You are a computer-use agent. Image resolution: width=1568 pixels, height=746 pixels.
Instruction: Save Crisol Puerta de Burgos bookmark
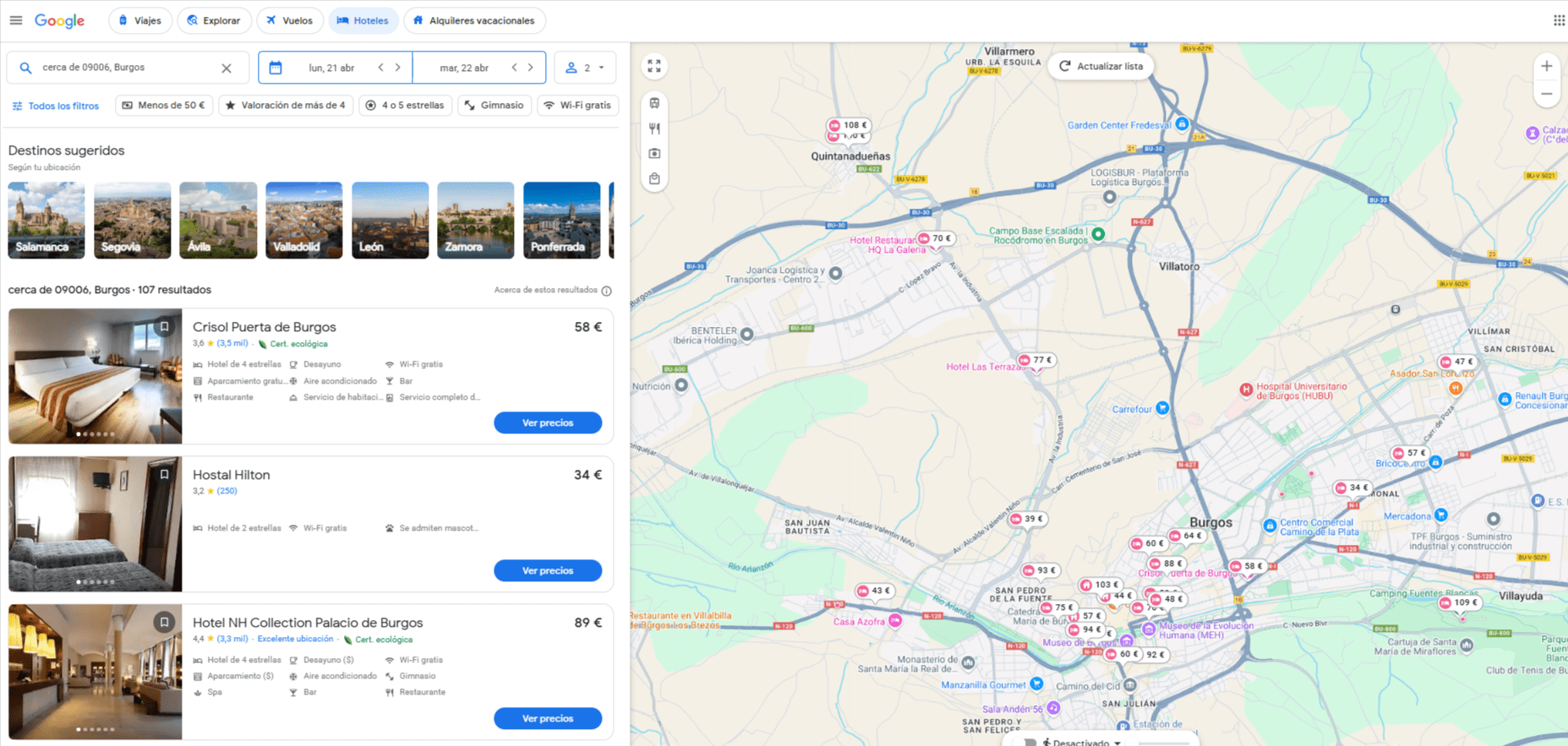[165, 327]
